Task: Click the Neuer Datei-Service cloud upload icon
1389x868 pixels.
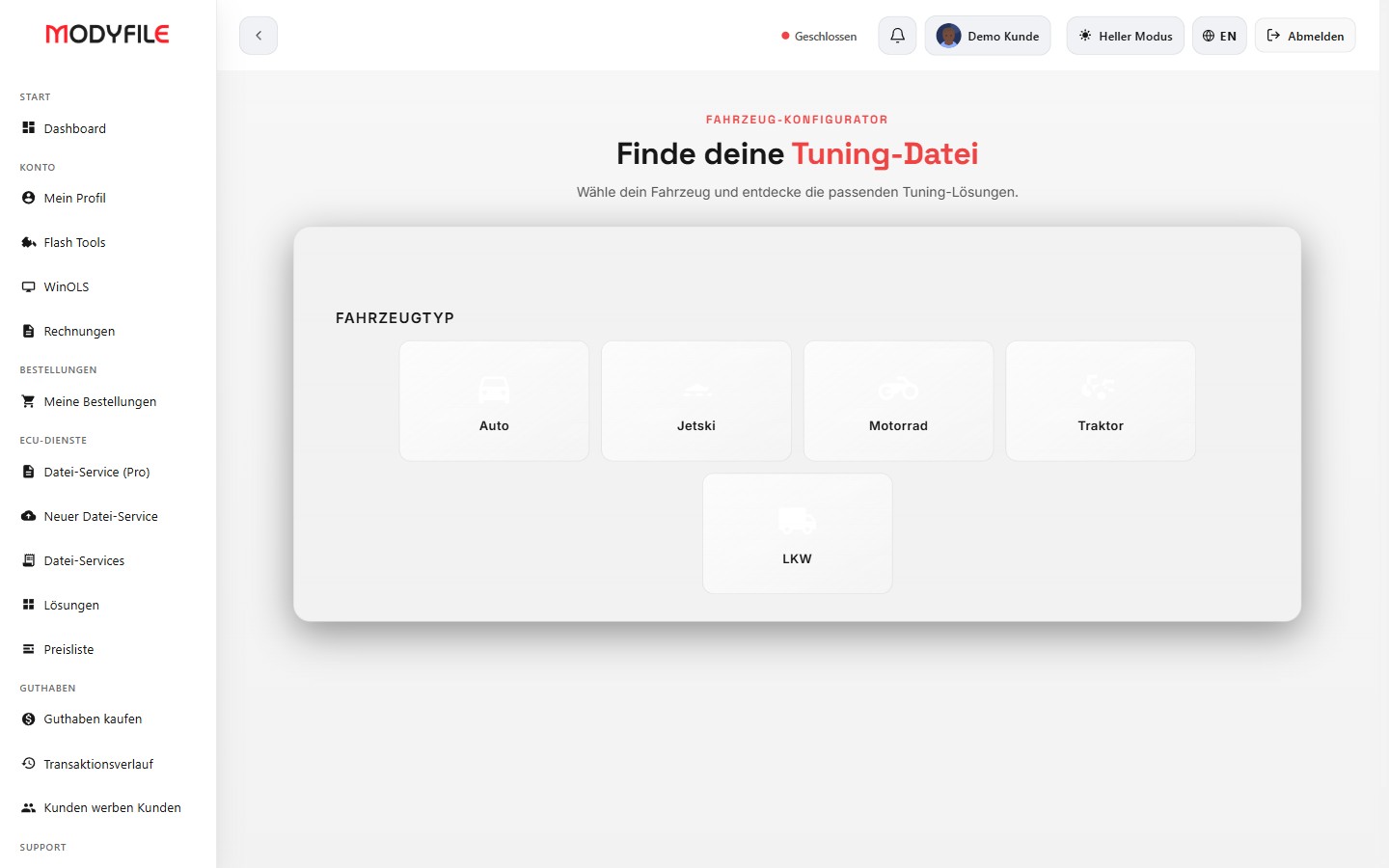Action: click(29, 516)
